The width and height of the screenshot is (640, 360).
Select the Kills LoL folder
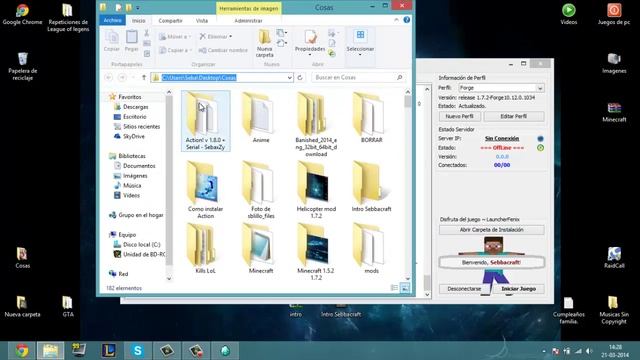(205, 249)
